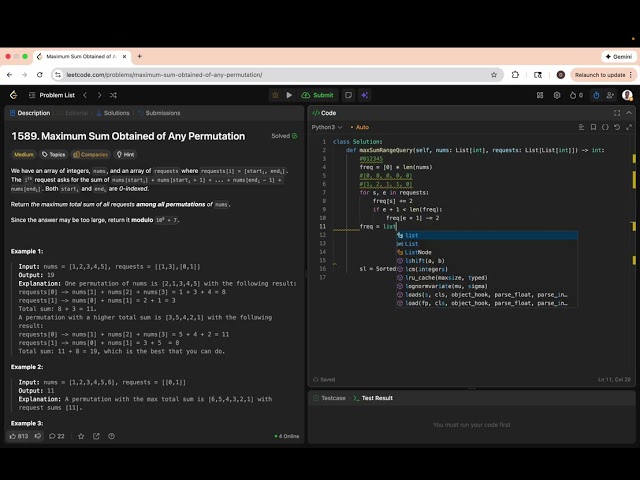
Task: Click the thumbs-up like icon
Action: pos(14,436)
